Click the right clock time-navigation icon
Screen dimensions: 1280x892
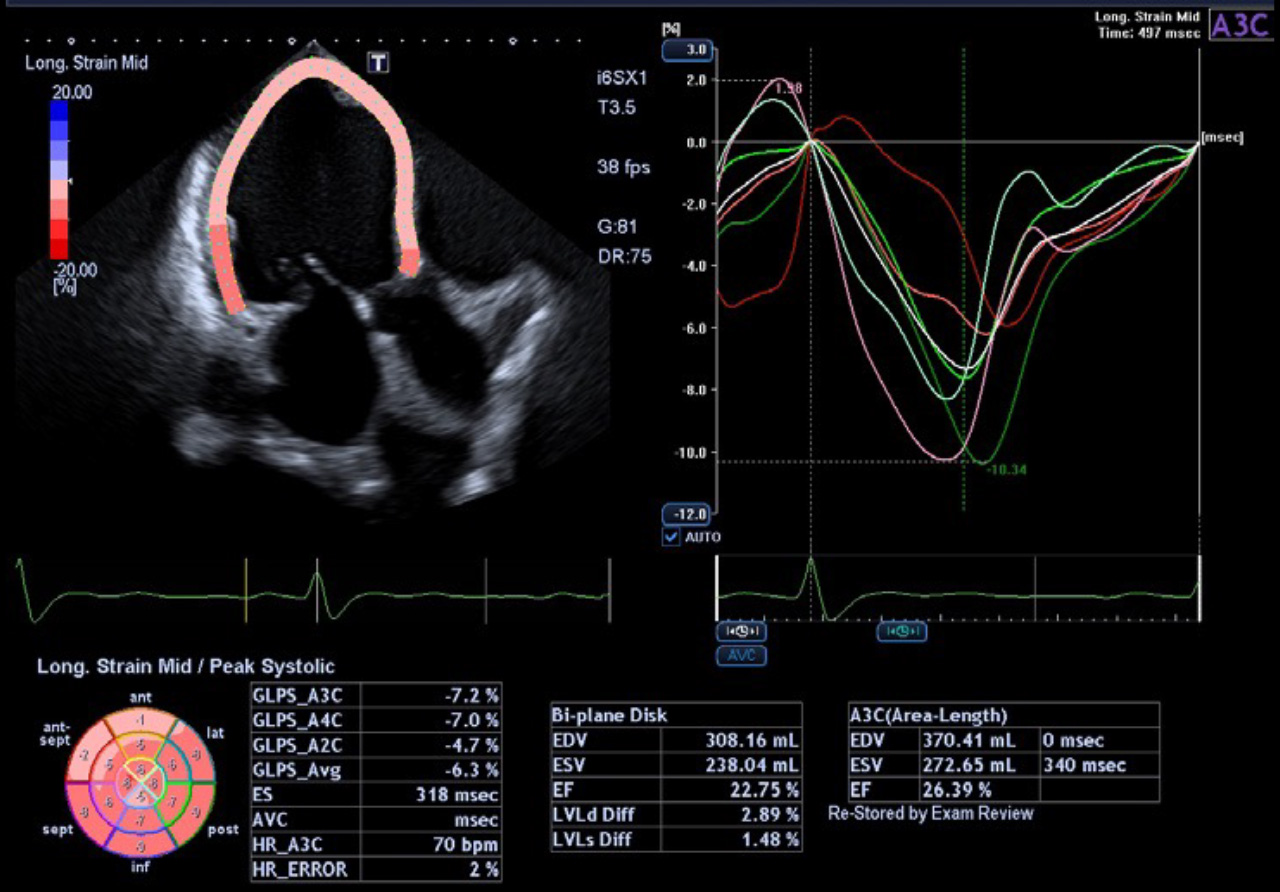coord(901,631)
